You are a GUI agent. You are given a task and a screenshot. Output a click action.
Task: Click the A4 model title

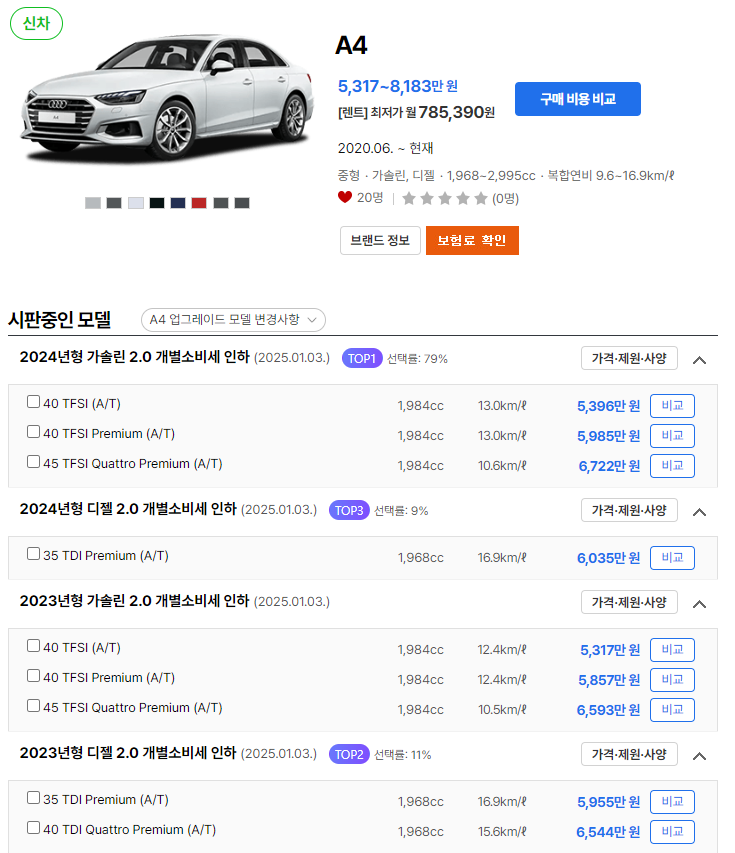coord(351,45)
